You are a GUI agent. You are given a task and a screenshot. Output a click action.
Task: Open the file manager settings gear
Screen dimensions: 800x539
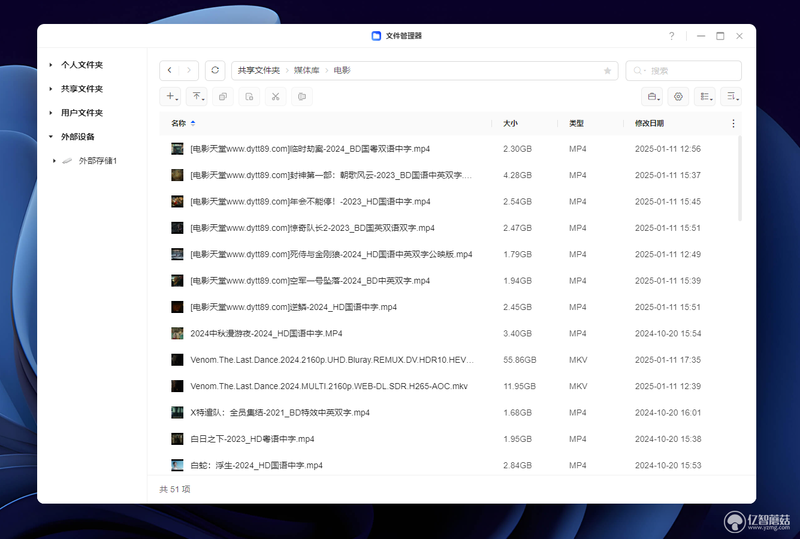tap(678, 96)
